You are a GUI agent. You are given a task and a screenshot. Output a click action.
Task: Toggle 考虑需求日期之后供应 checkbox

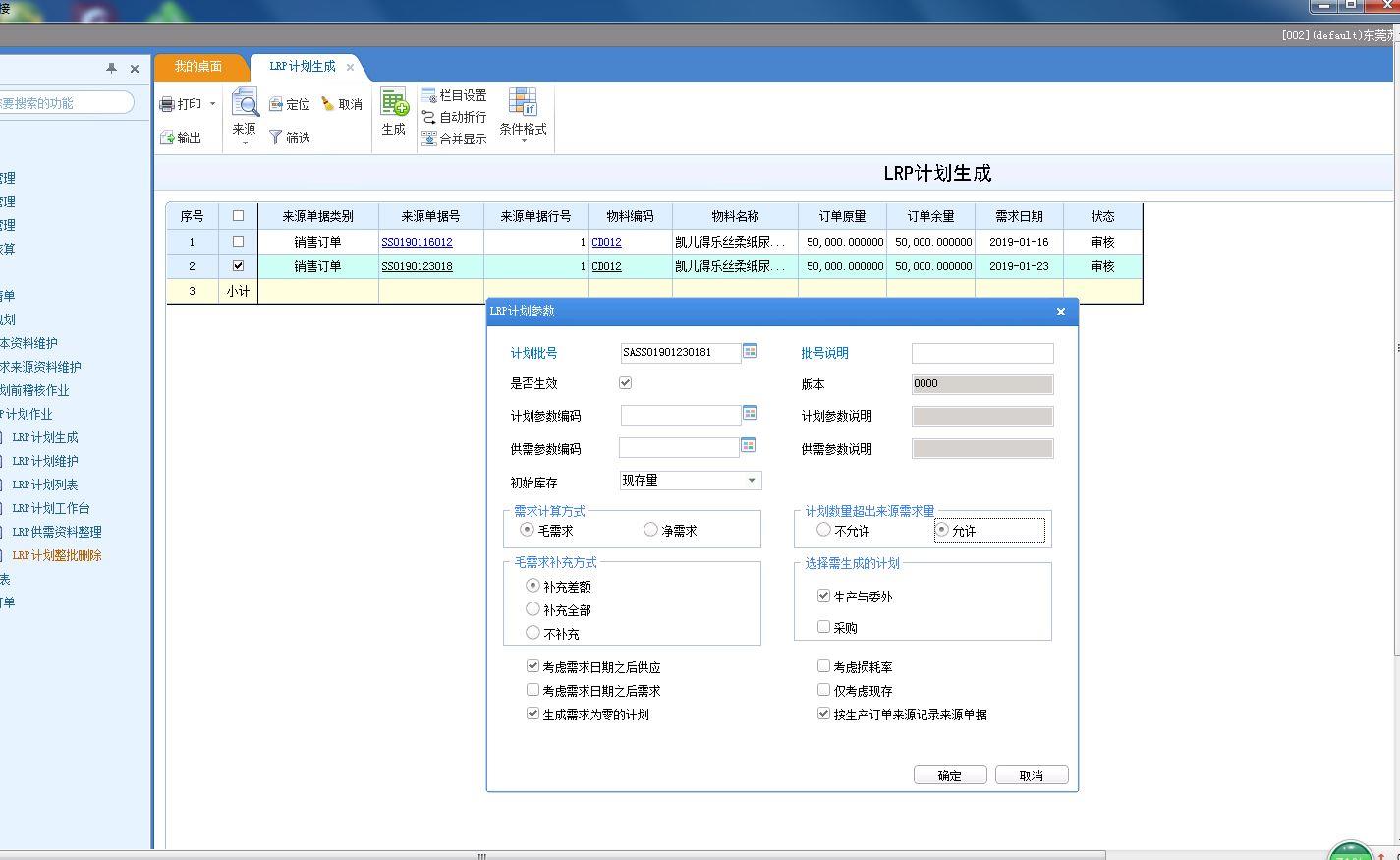[532, 665]
